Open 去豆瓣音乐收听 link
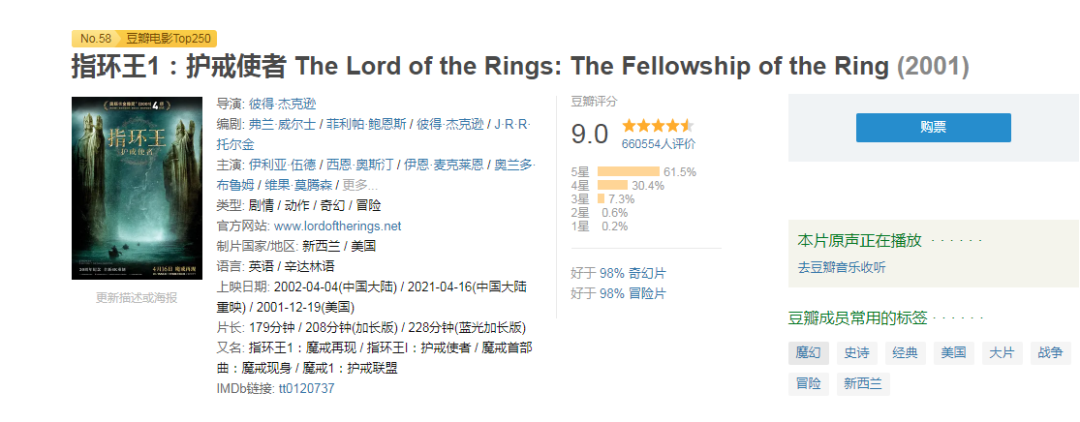1080x422 pixels. point(841,268)
